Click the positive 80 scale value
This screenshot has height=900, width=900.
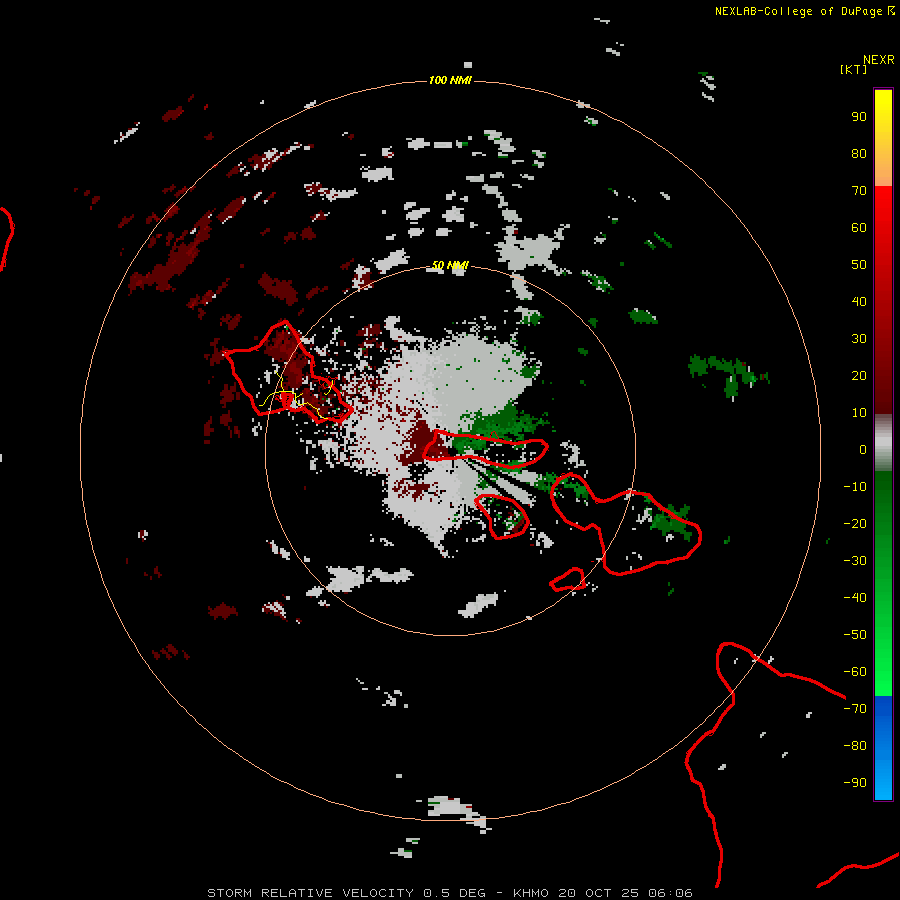(x=859, y=153)
